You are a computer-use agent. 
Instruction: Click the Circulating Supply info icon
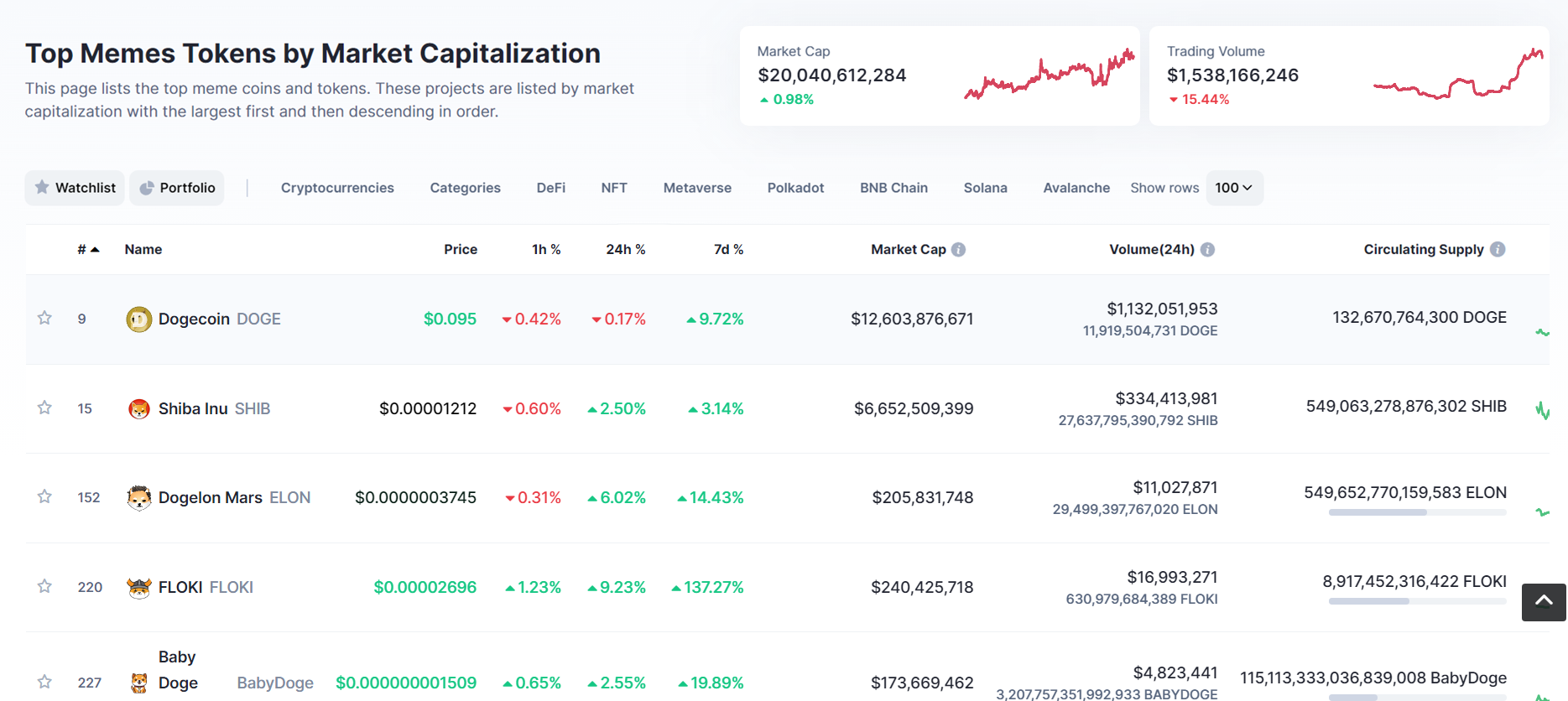(1498, 249)
